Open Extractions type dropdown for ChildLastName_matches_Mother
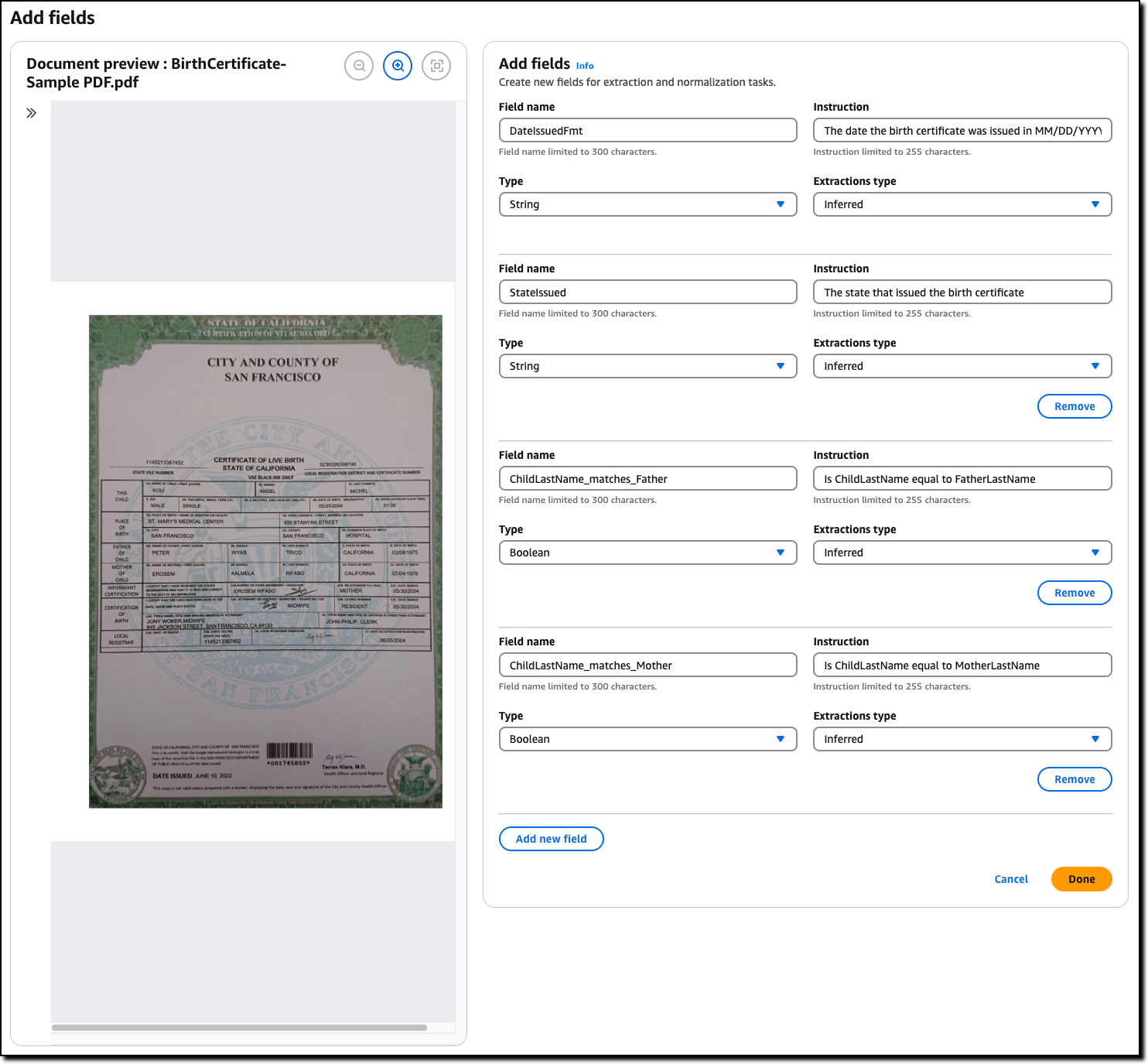The width and height of the screenshot is (1148, 1064). coord(962,739)
